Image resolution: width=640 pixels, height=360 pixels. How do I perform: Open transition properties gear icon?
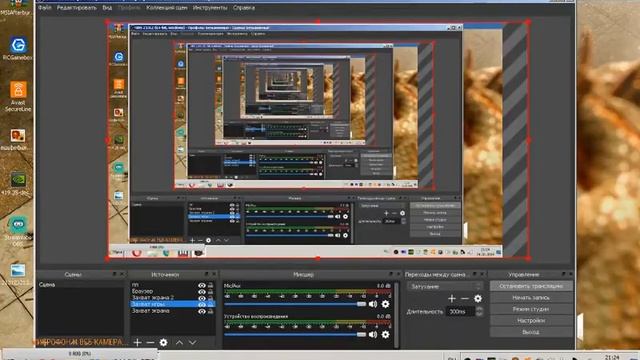pyautogui.click(x=478, y=299)
